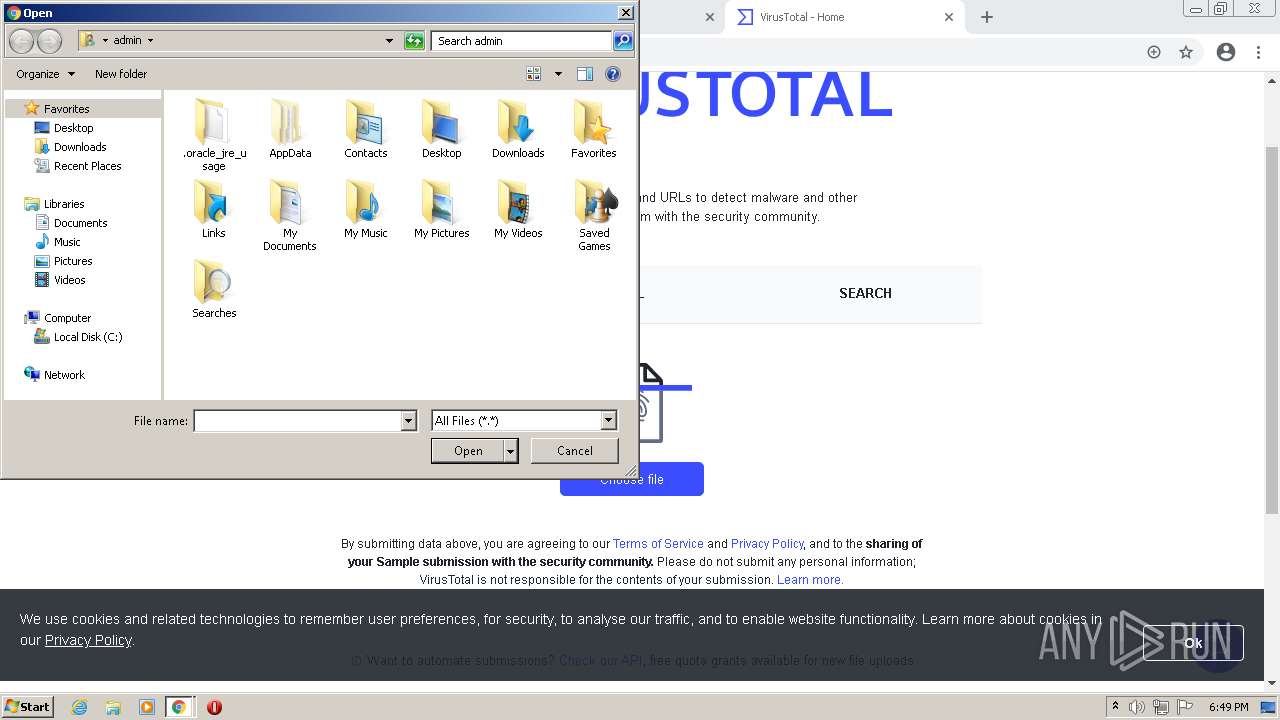Change the view layout icon

[x=534, y=74]
